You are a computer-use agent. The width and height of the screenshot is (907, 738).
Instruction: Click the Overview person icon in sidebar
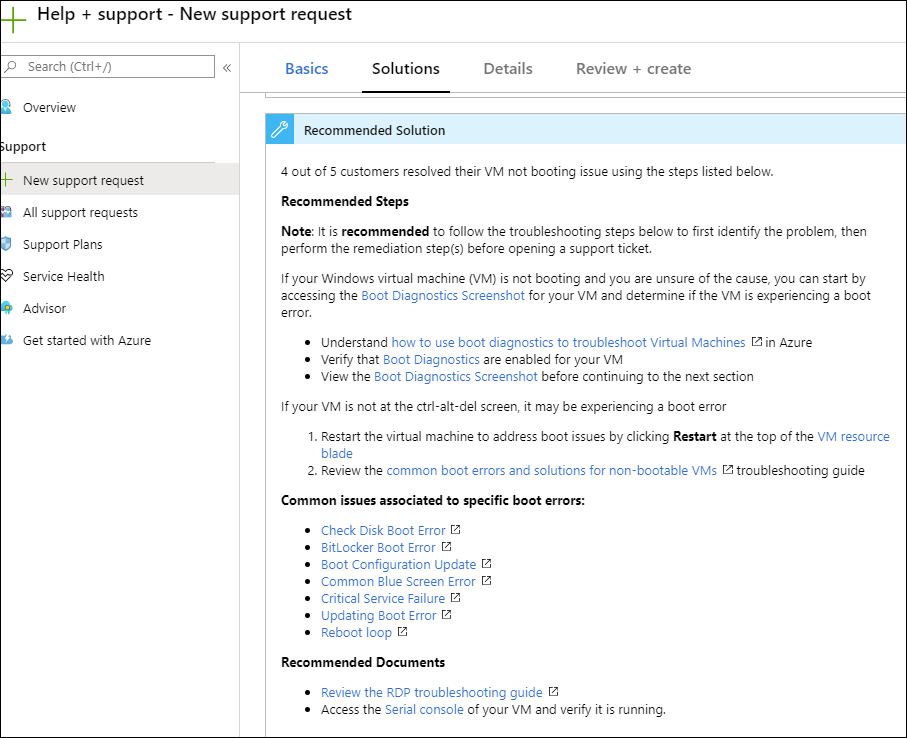(x=10, y=107)
